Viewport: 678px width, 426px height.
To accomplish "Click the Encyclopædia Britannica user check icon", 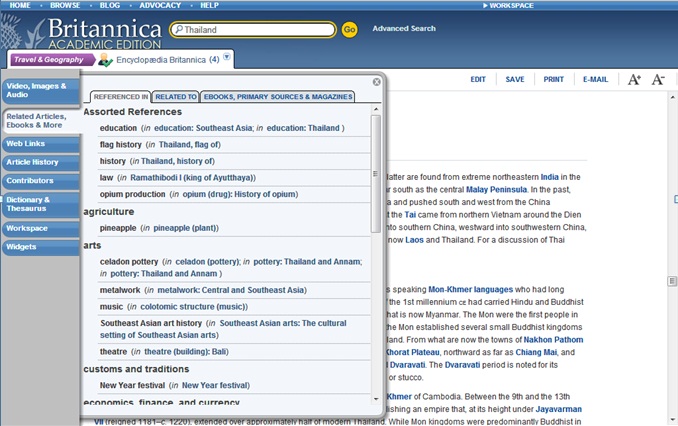I will coord(105,60).
